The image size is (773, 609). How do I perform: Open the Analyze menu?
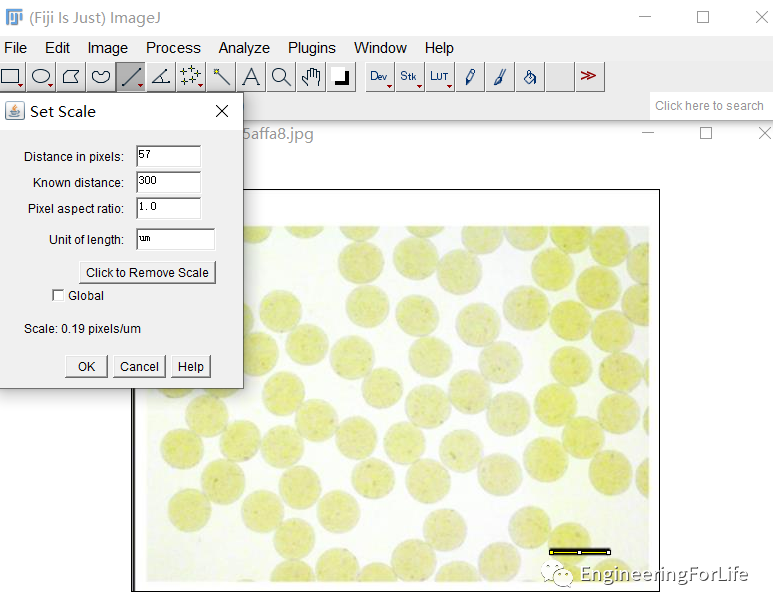[x=244, y=48]
